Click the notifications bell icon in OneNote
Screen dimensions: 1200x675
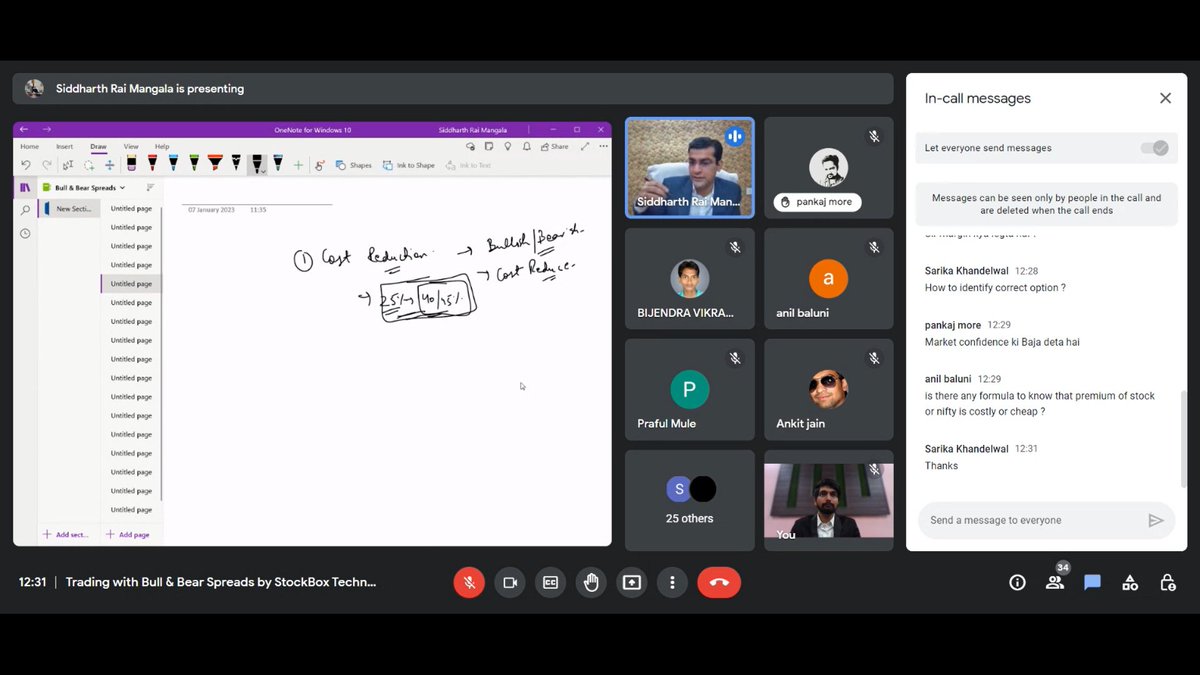[528, 146]
